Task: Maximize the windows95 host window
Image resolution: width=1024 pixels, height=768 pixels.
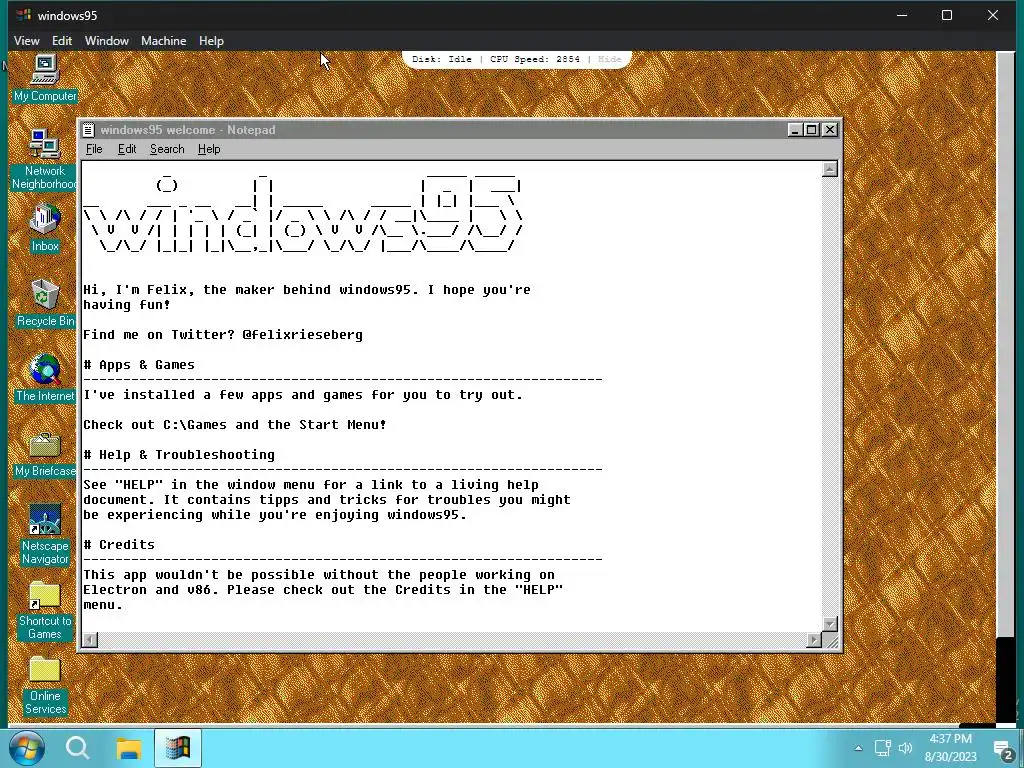Action: point(947,15)
